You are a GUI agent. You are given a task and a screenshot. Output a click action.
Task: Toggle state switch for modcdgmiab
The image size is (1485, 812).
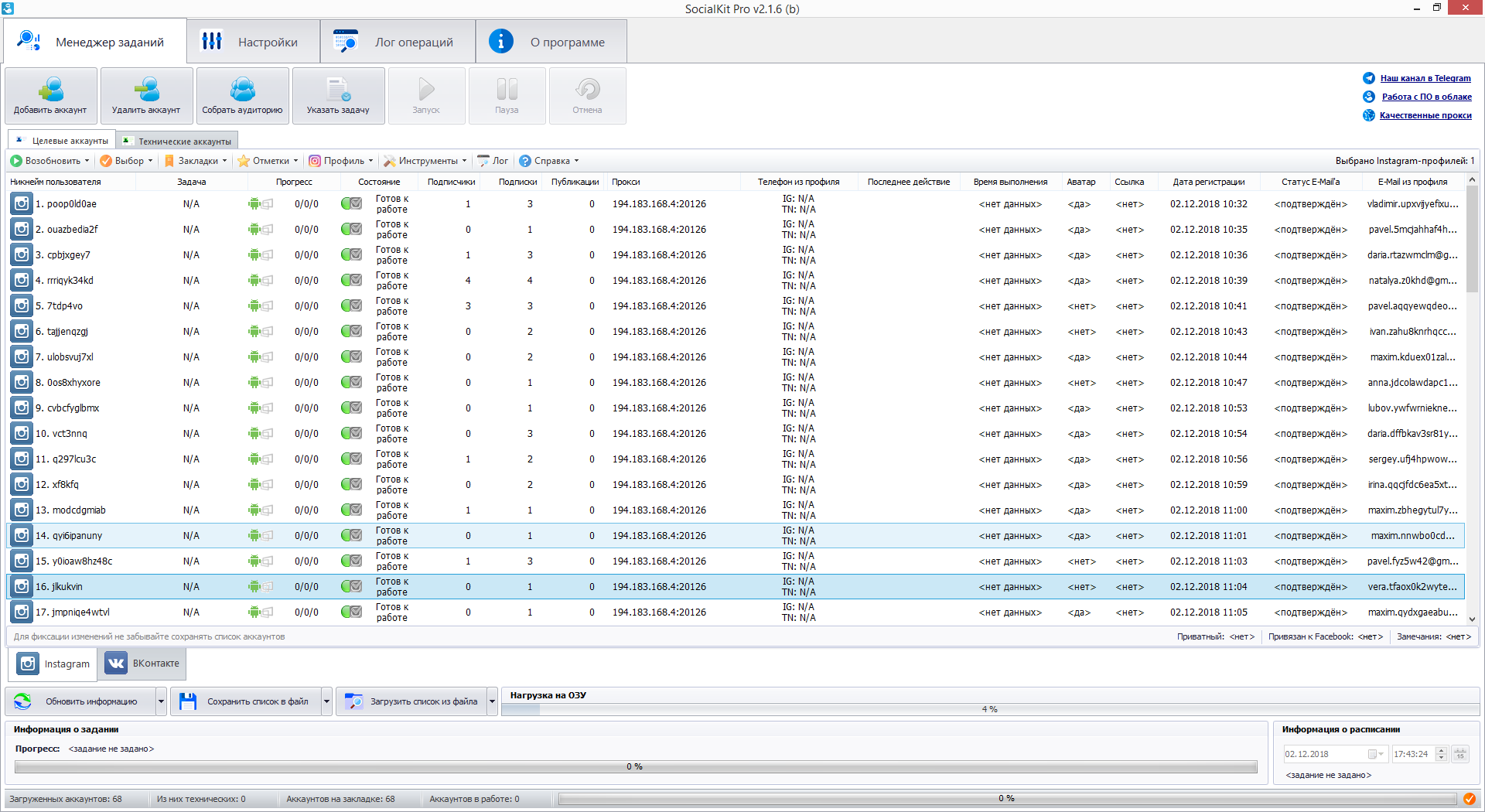(351, 510)
